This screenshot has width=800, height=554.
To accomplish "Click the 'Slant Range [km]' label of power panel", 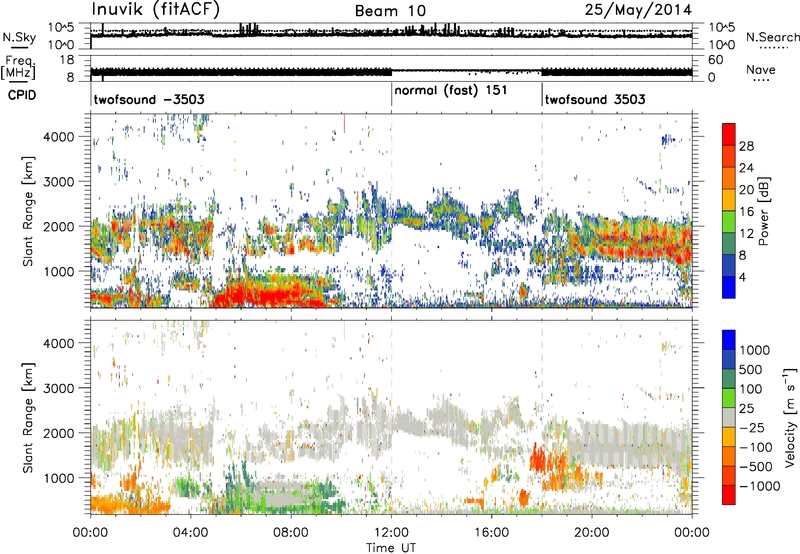I will 28,211.
